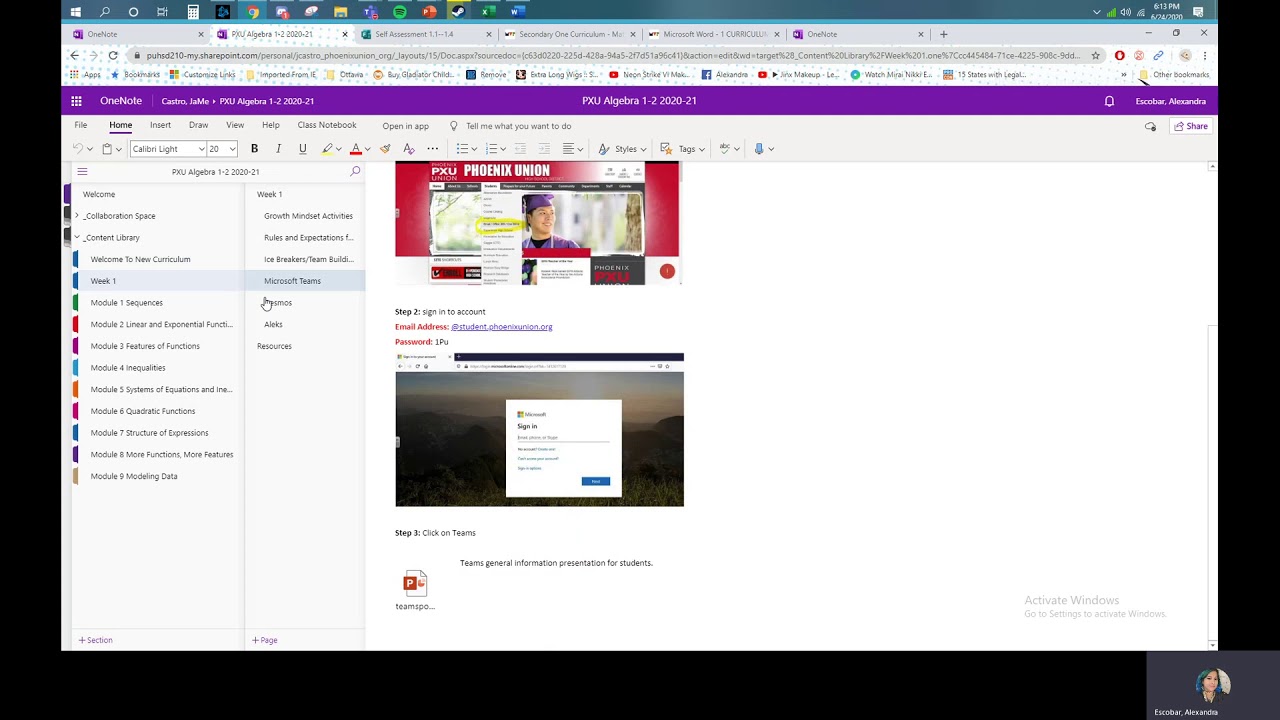Screen dimensions: 1280x720
Task: Open the Aleks page
Action: [273, 324]
